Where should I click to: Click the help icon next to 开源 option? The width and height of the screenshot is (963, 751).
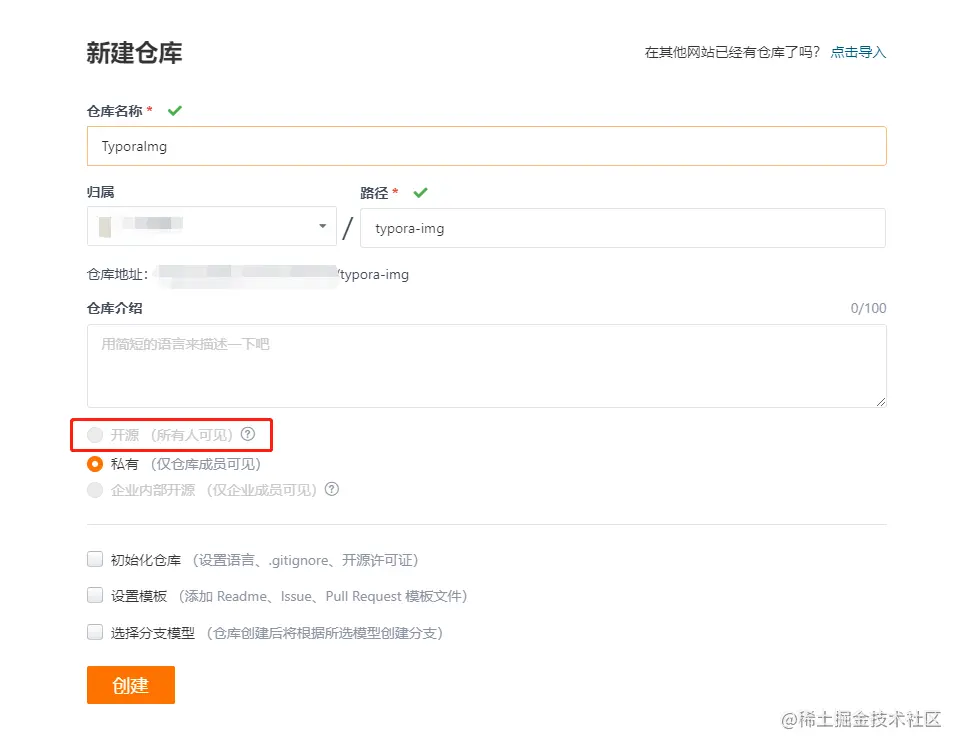(x=248, y=434)
